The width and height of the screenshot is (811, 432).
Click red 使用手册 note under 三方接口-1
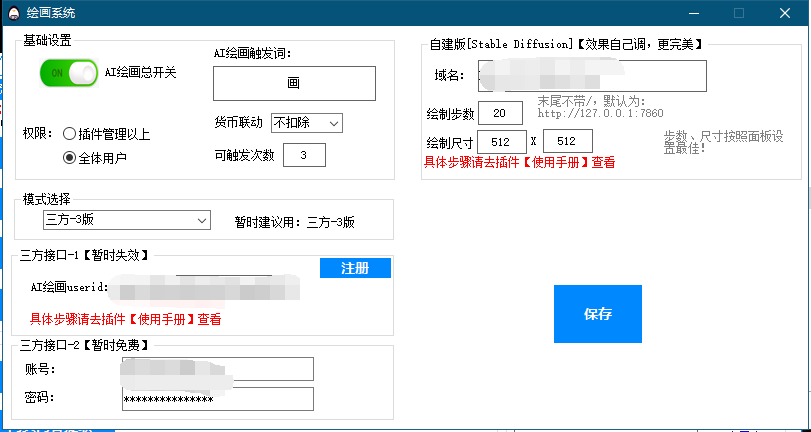click(x=126, y=319)
